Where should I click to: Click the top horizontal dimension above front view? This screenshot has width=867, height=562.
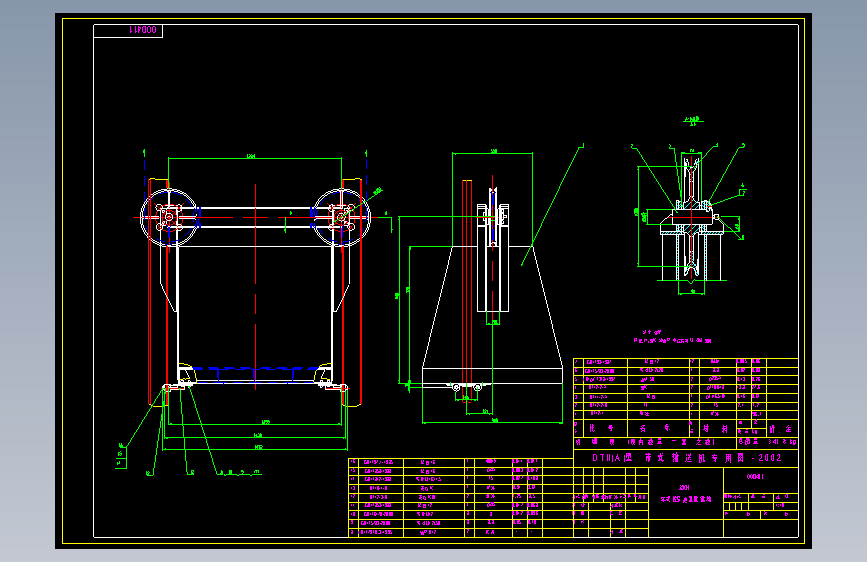255,158
